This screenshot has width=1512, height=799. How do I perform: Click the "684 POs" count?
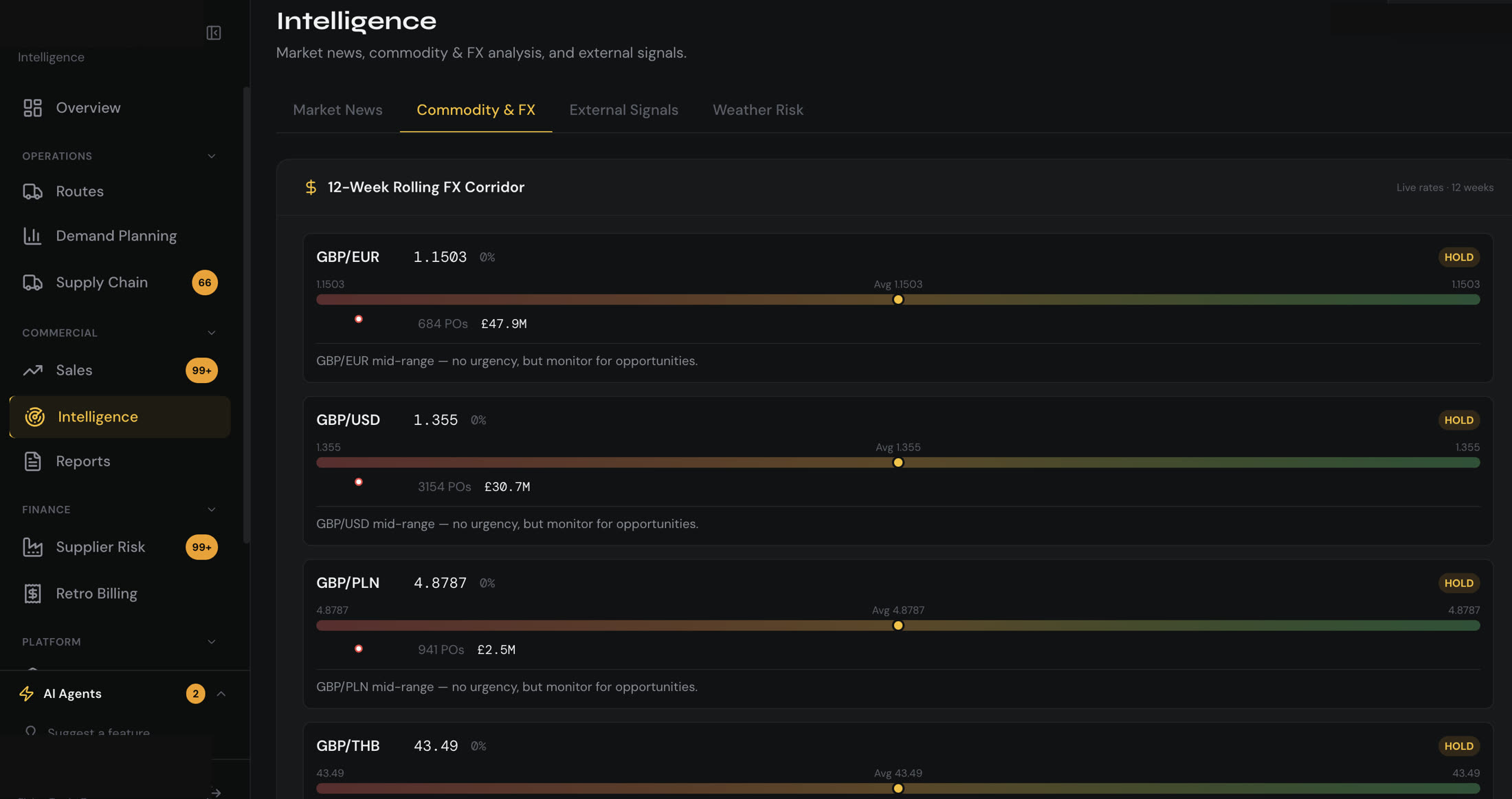443,324
